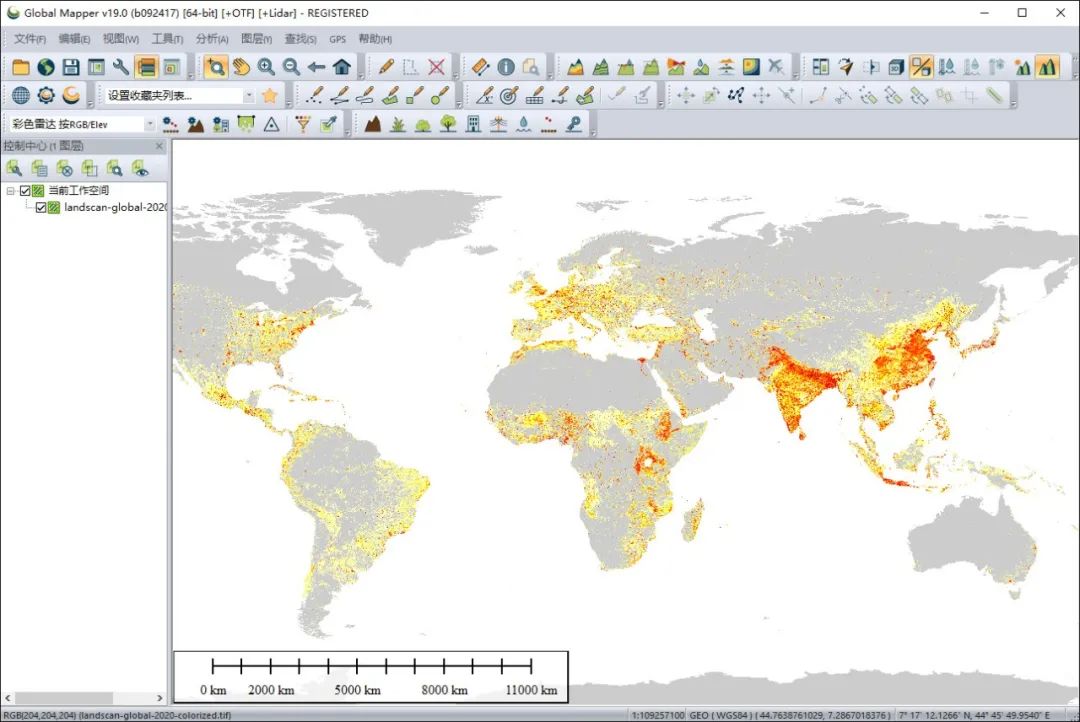The width and height of the screenshot is (1080, 722).
Task: Open the 设置收藏夹列表 favorites dropdown
Action: tap(249, 96)
